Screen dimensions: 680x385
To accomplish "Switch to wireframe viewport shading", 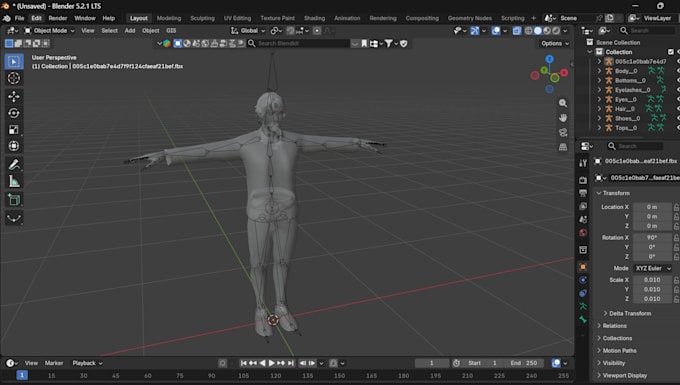I will (x=529, y=31).
